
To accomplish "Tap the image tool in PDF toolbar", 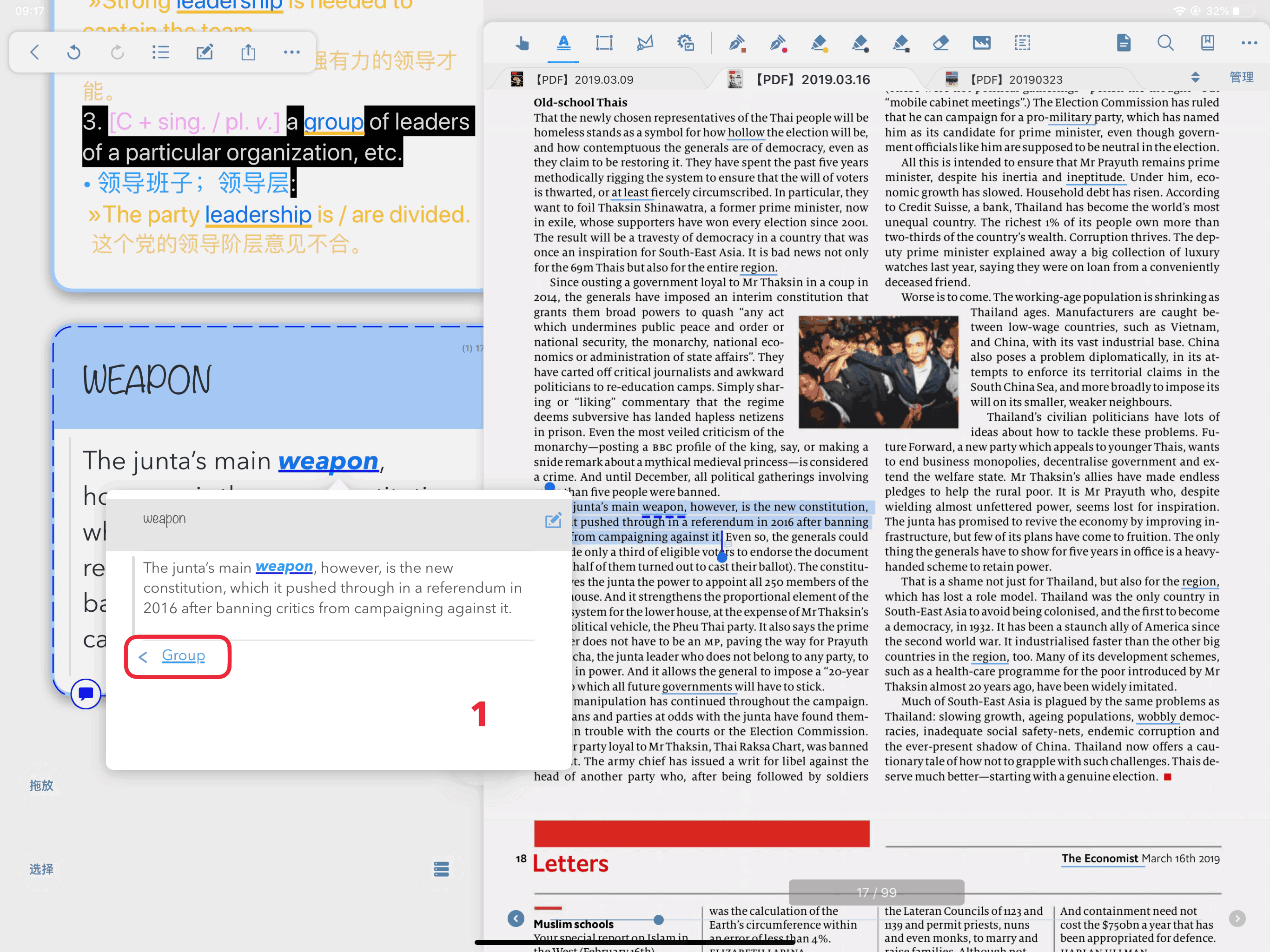I will point(982,43).
